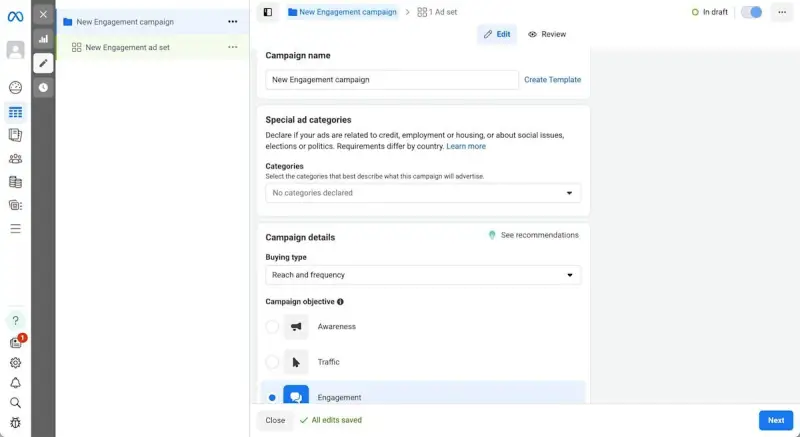Click 1 Ad set breadcrumb
Viewport: 800px width, 437px height.
[x=437, y=12]
